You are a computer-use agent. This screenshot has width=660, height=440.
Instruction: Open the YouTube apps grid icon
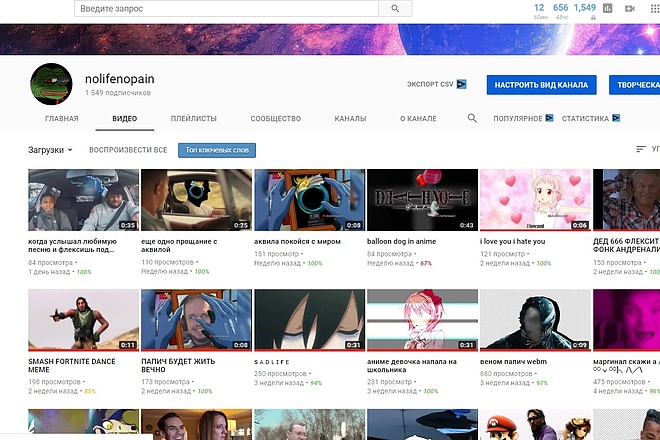(x=655, y=8)
